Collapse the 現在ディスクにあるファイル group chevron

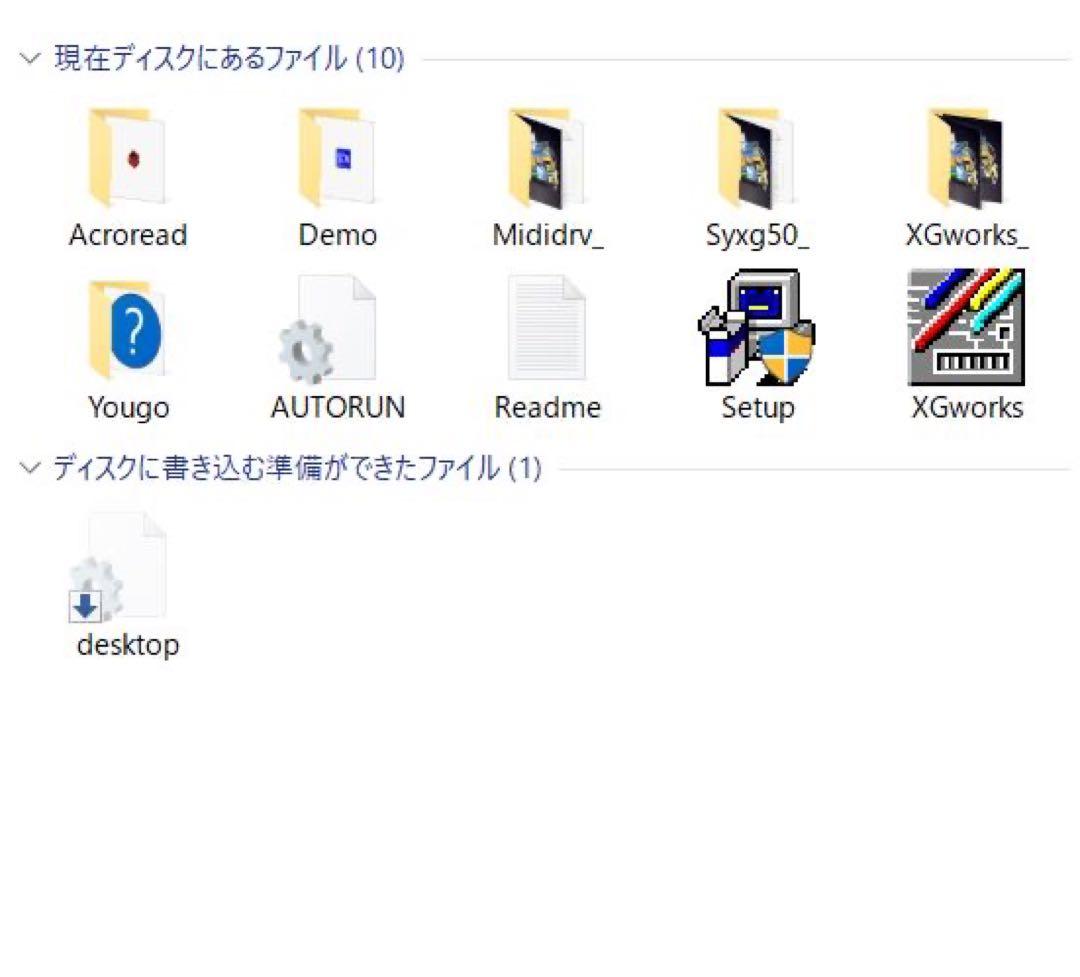30,59
